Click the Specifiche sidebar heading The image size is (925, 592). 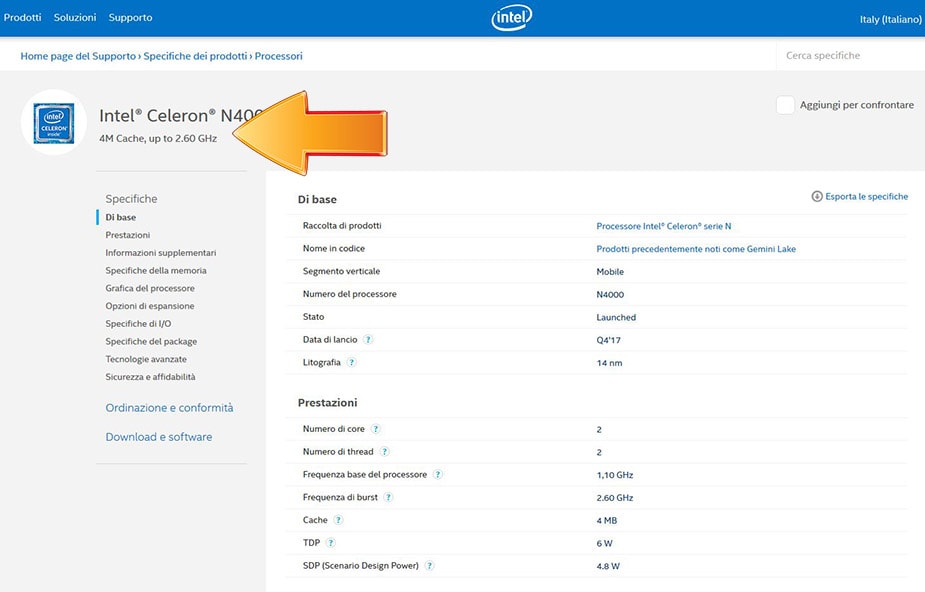tap(132, 199)
